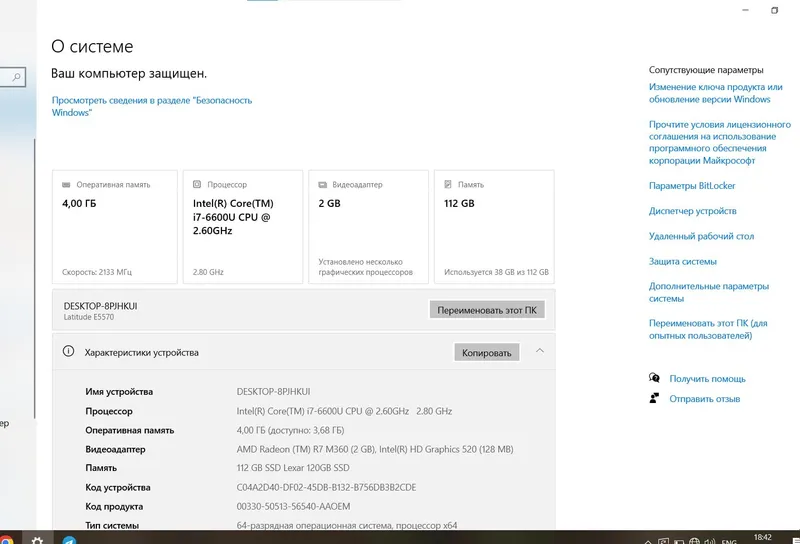800x544 pixels.
Task: Click the Ваш компьютер защищен status text
Action: (129, 73)
